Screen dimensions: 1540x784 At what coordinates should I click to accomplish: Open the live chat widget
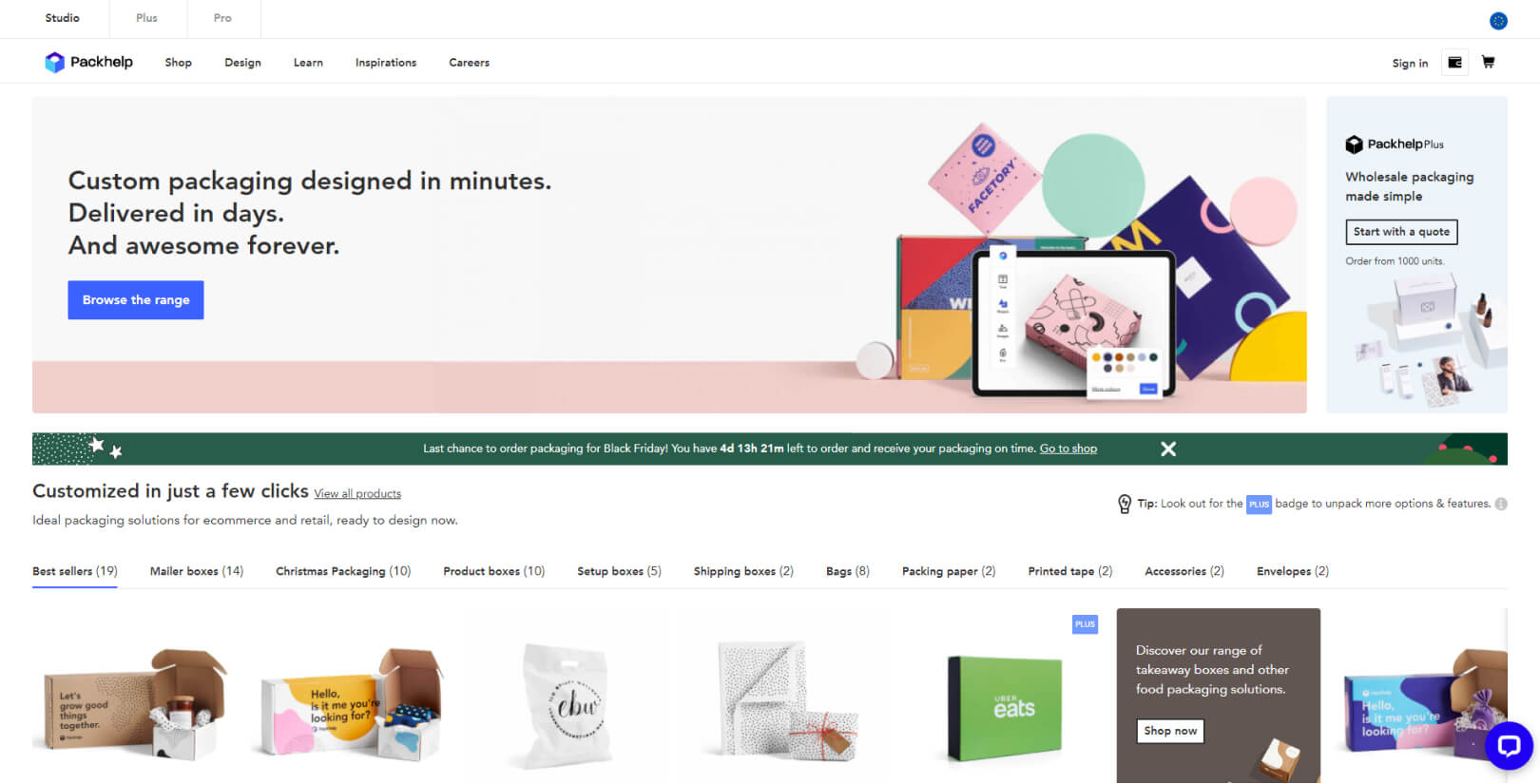[x=1509, y=745]
